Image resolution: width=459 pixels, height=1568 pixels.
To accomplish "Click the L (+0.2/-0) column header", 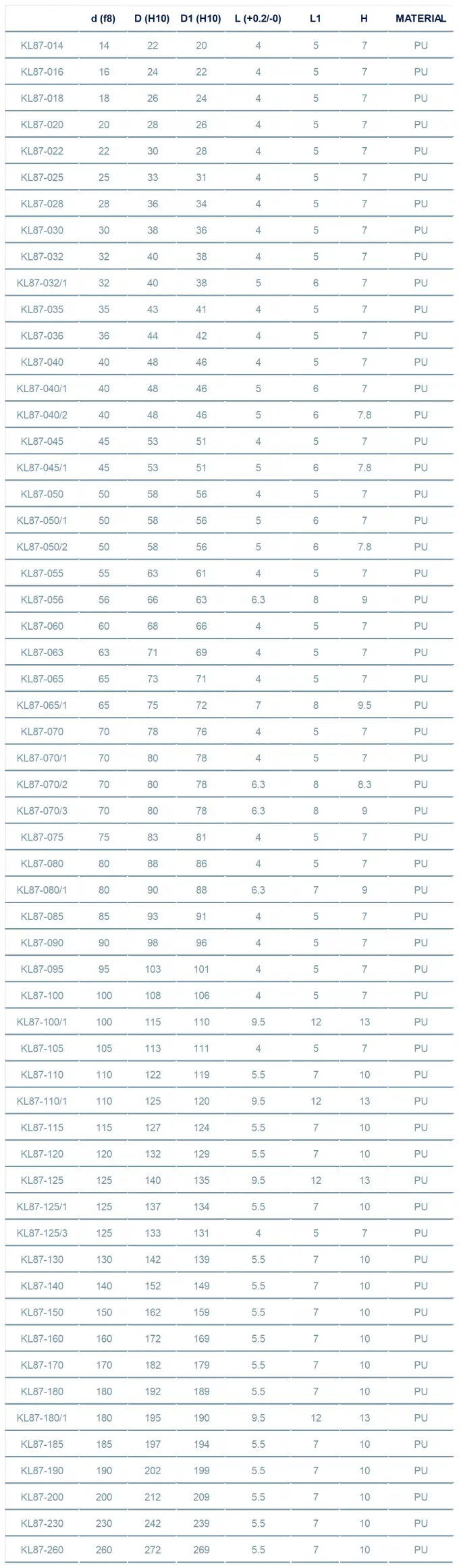I will point(258,19).
